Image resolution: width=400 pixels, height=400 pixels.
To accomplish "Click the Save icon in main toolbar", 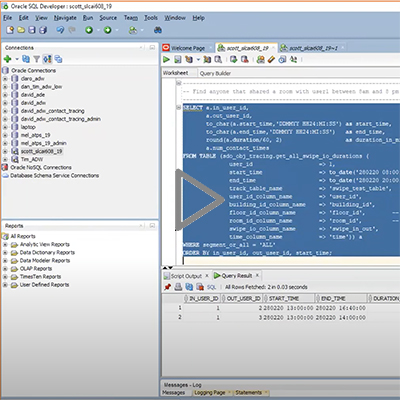I will click(32, 30).
